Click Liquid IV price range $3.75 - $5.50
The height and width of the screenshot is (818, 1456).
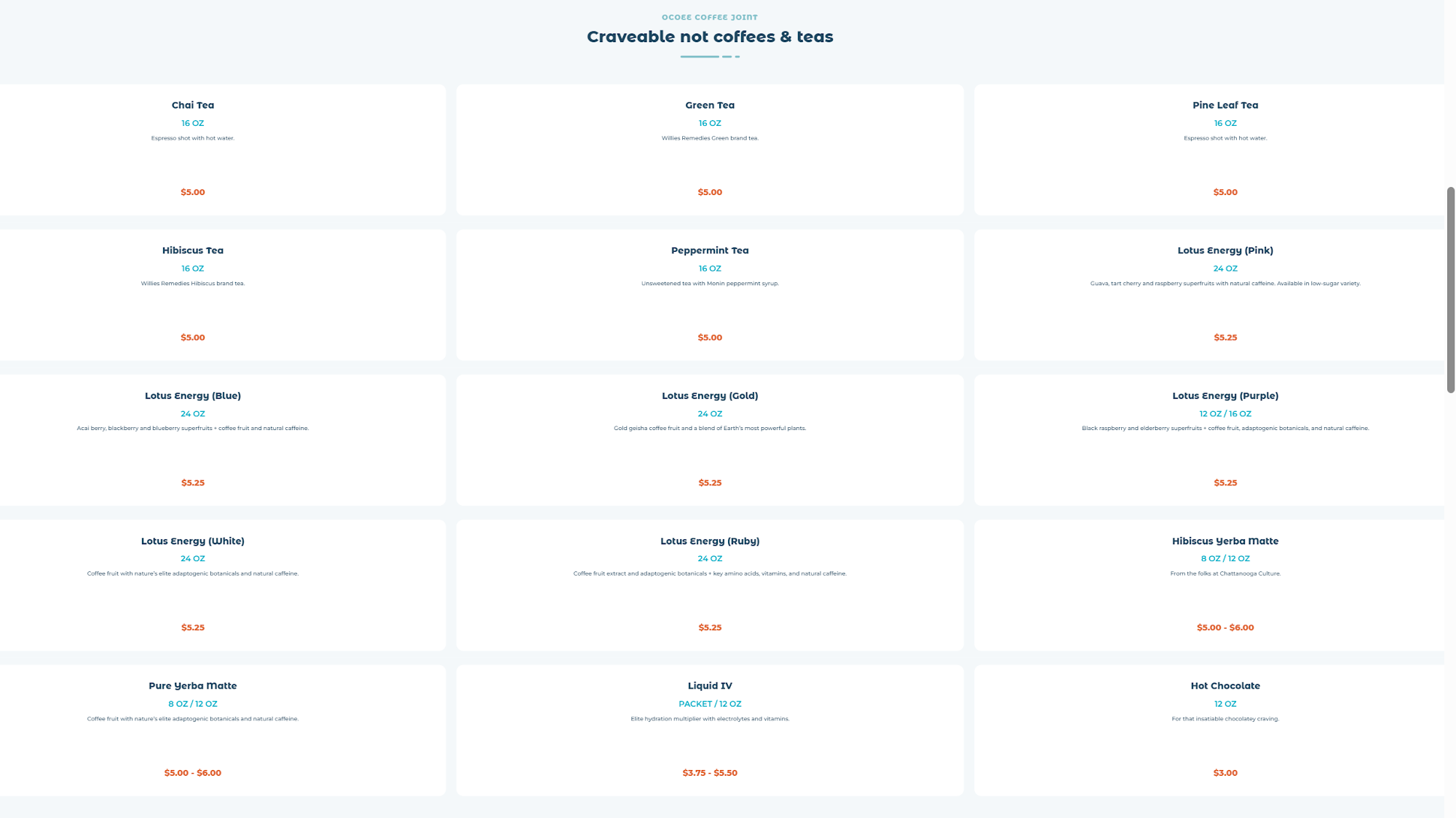tap(710, 773)
